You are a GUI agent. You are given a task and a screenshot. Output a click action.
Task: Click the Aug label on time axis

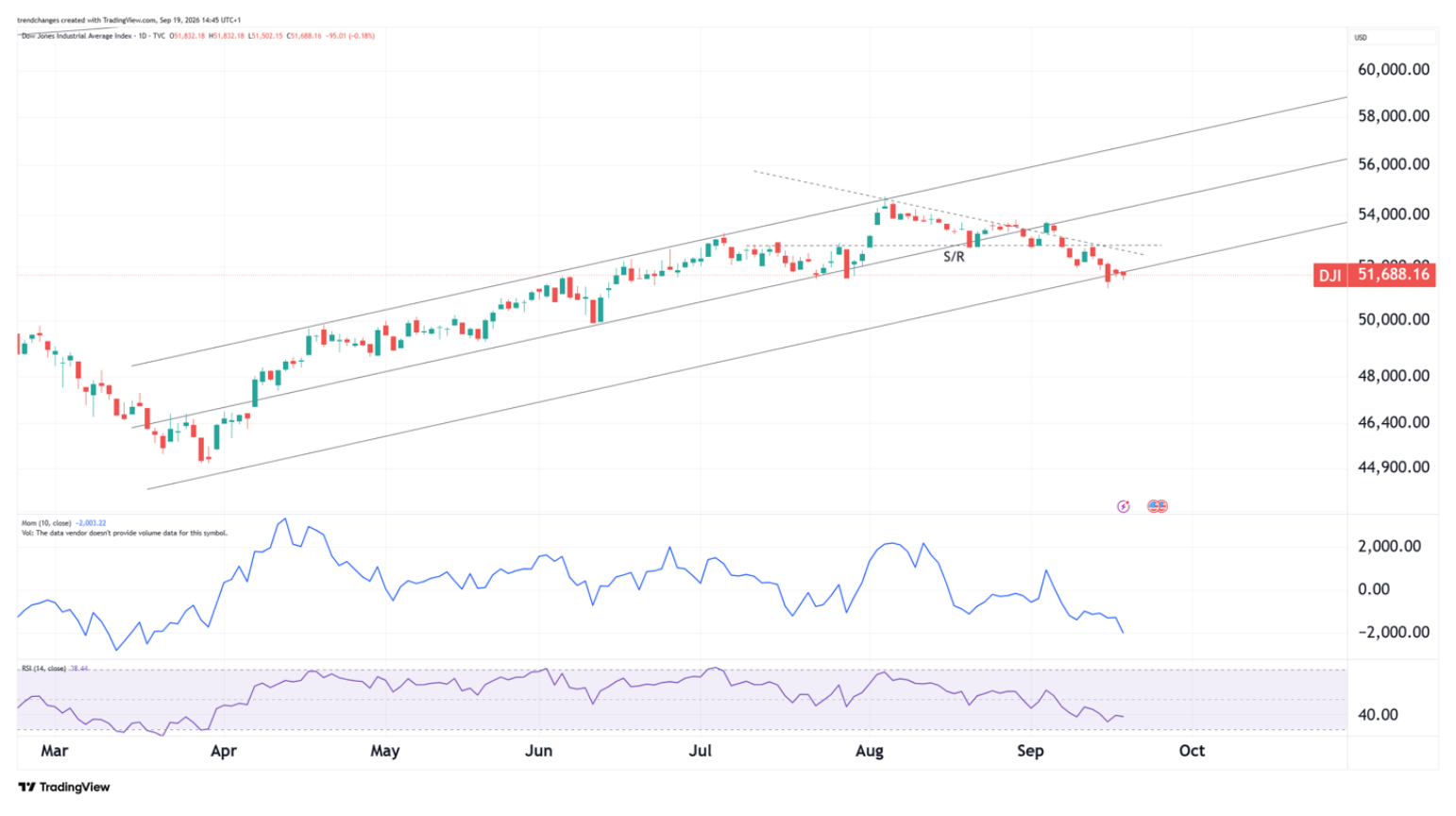click(x=870, y=751)
